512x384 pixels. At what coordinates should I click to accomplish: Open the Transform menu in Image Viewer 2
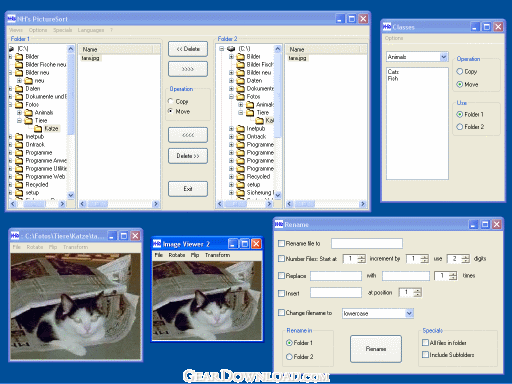(217, 255)
